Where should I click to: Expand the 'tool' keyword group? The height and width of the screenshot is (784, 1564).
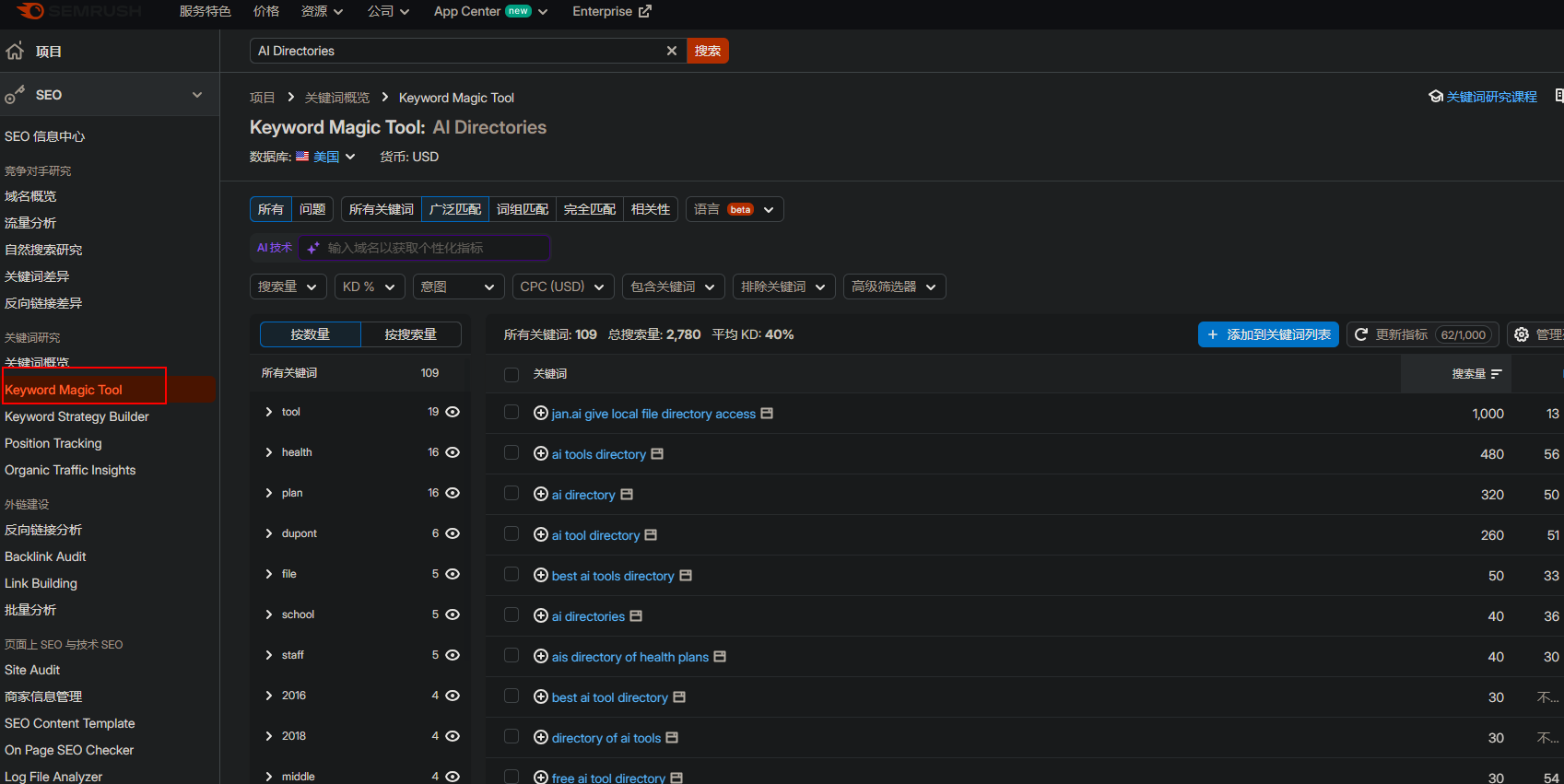point(269,412)
